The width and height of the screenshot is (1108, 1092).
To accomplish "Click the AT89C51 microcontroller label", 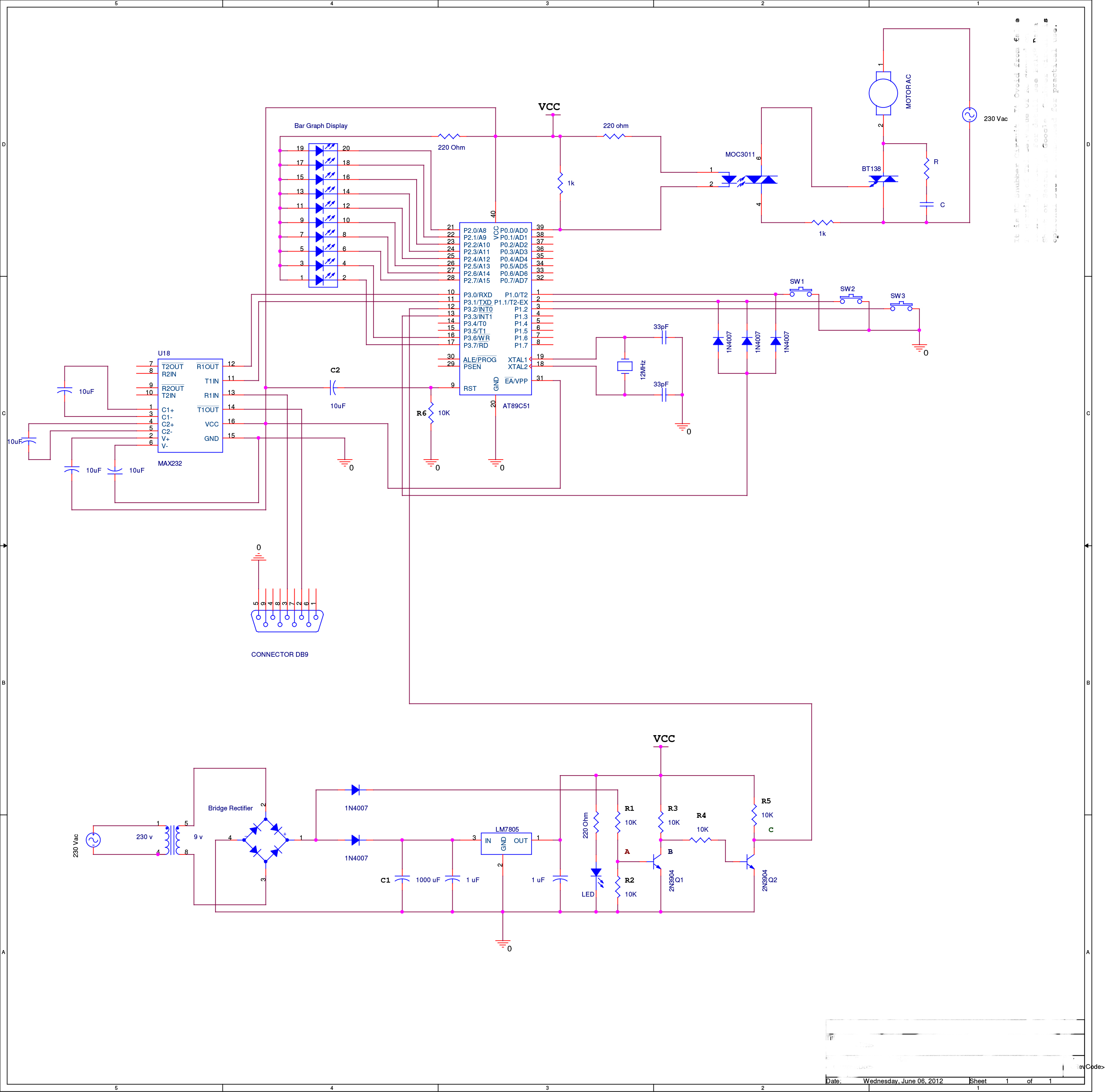I will [516, 406].
